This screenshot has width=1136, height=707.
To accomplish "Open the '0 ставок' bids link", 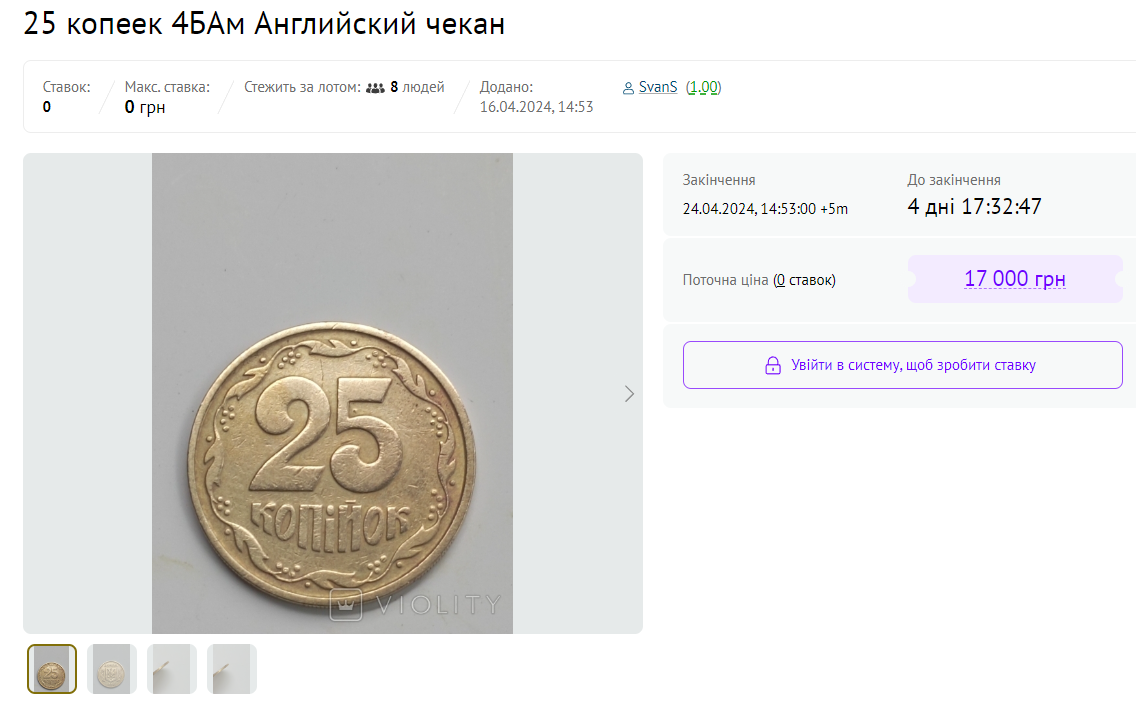I will coord(804,280).
